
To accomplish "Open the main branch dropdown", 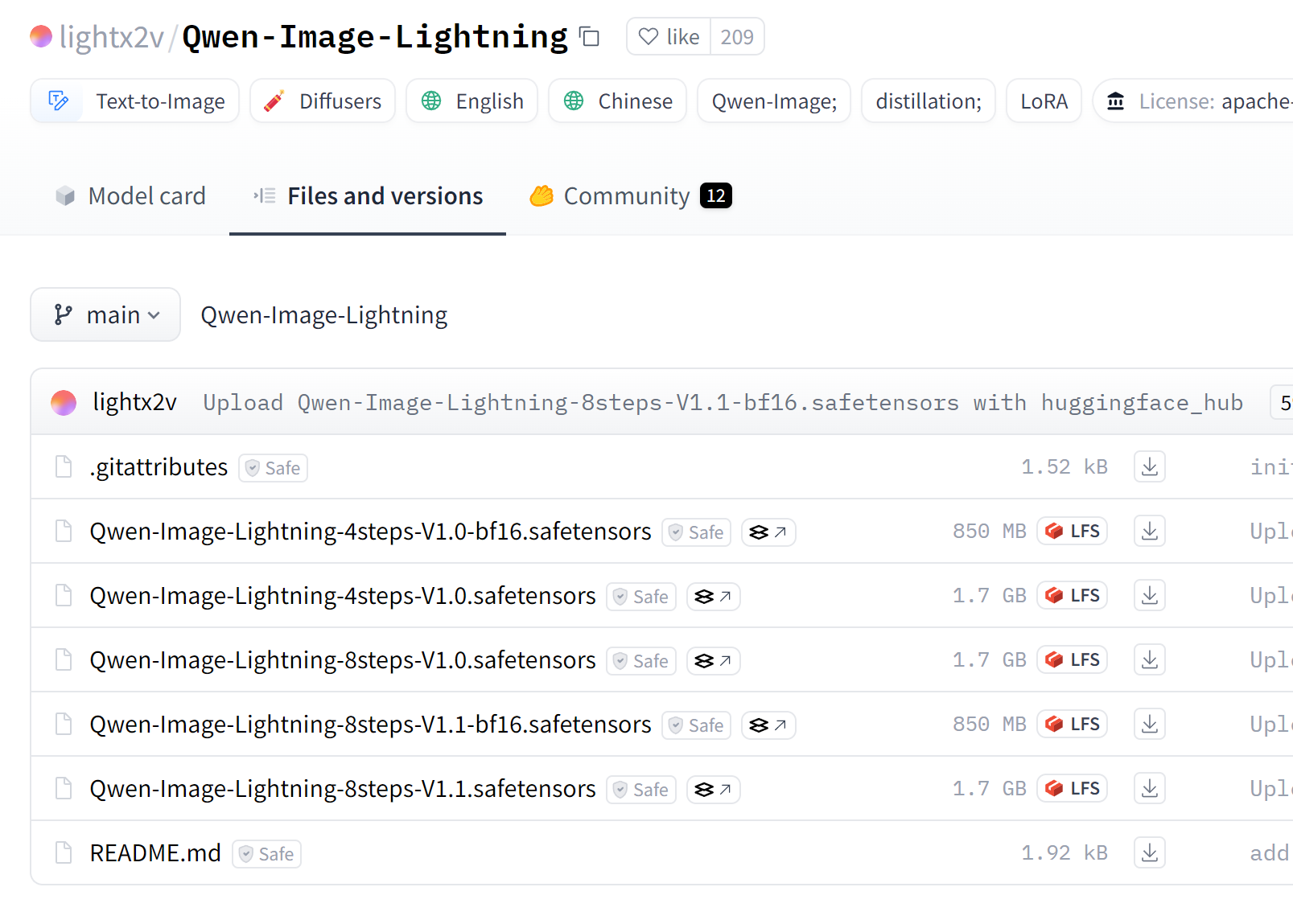I will tap(105, 314).
